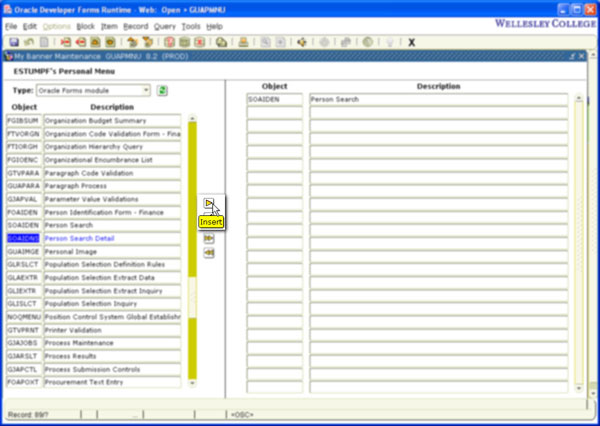Select Procurement Text Entry row
The width and height of the screenshot is (600, 426).
pos(94,382)
